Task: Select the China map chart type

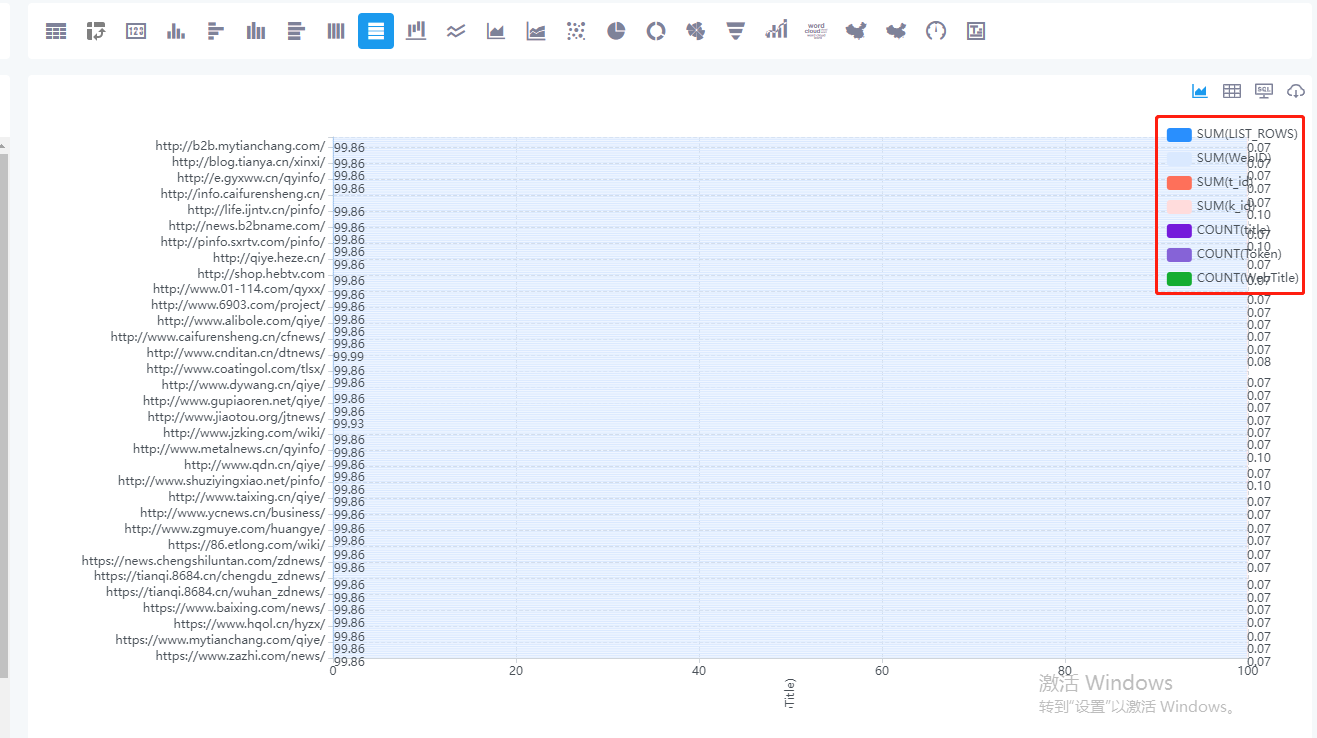Action: (x=856, y=30)
